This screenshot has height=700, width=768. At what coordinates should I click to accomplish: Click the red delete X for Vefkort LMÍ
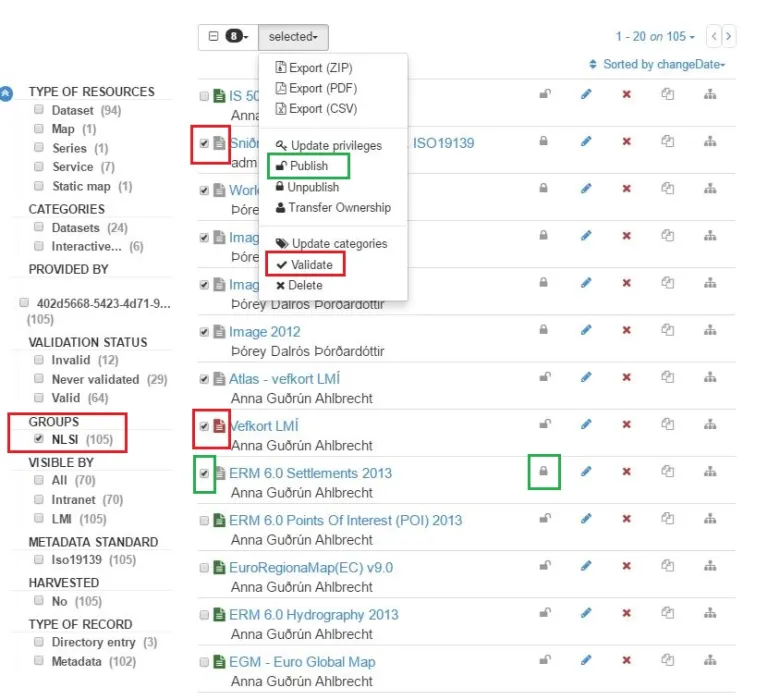coord(627,424)
